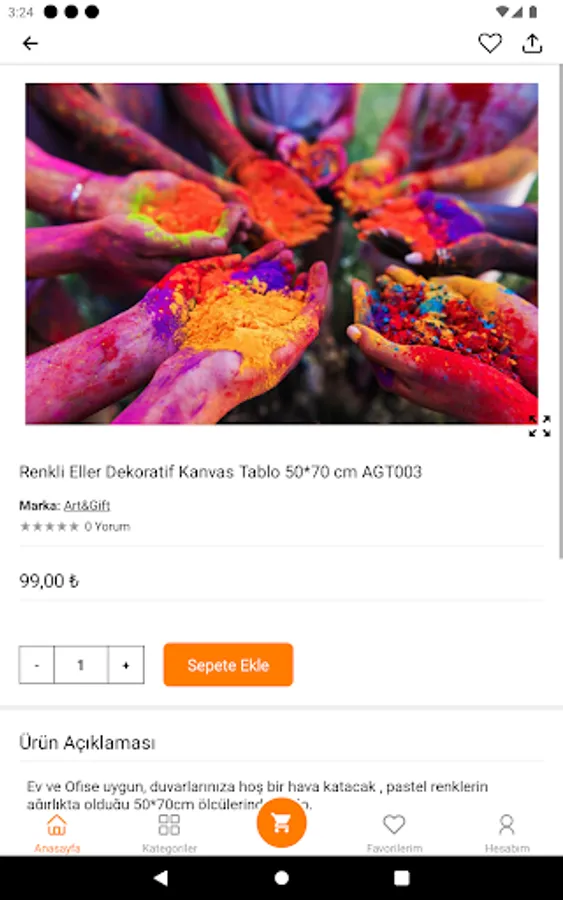Click the vertical scrollbar on right edge
Image resolution: width=563 pixels, height=900 pixels.
[561, 311]
